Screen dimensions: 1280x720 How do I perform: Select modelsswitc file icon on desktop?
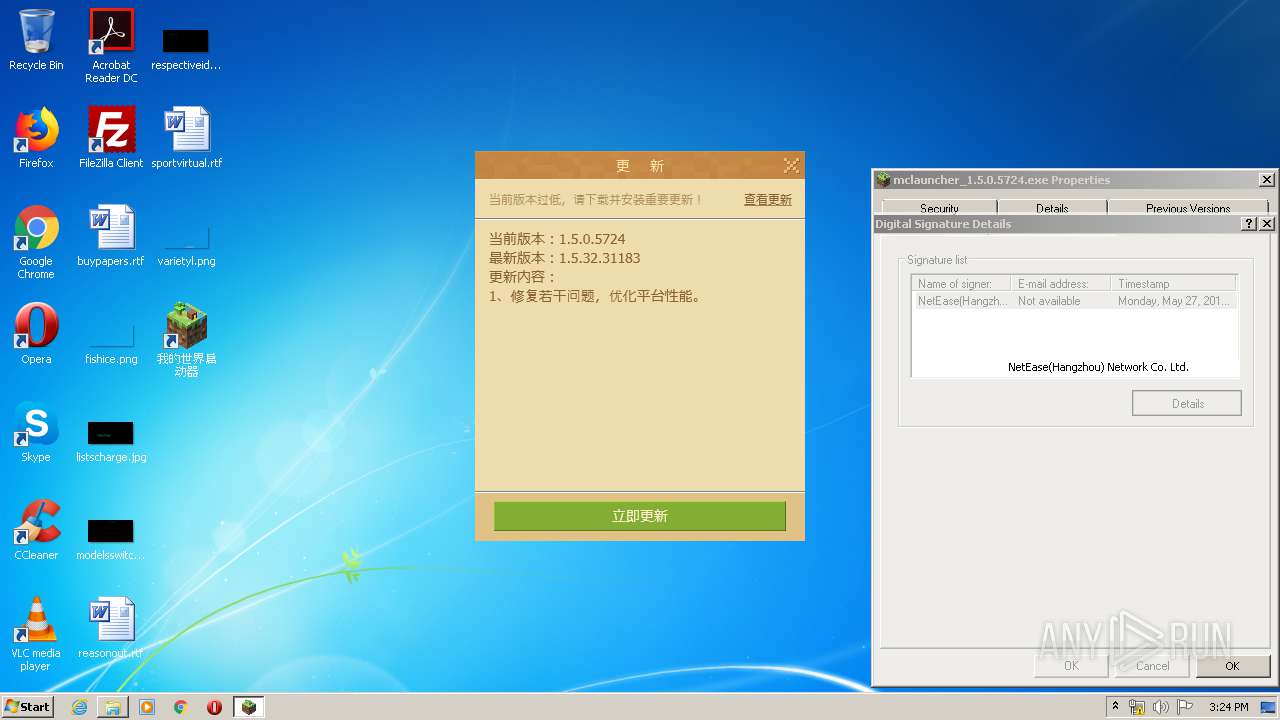coord(111,540)
